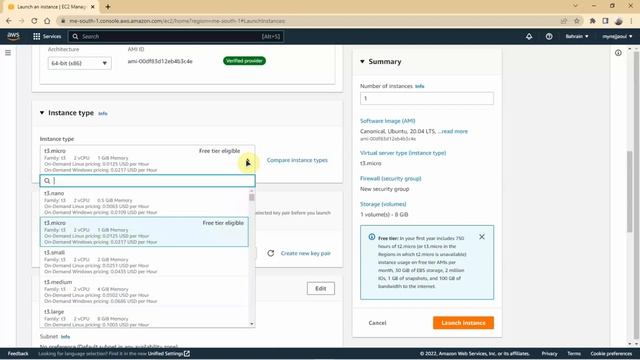Click the page vertical scrollbar thumb
The width and height of the screenshot is (640, 360).
(630, 192)
